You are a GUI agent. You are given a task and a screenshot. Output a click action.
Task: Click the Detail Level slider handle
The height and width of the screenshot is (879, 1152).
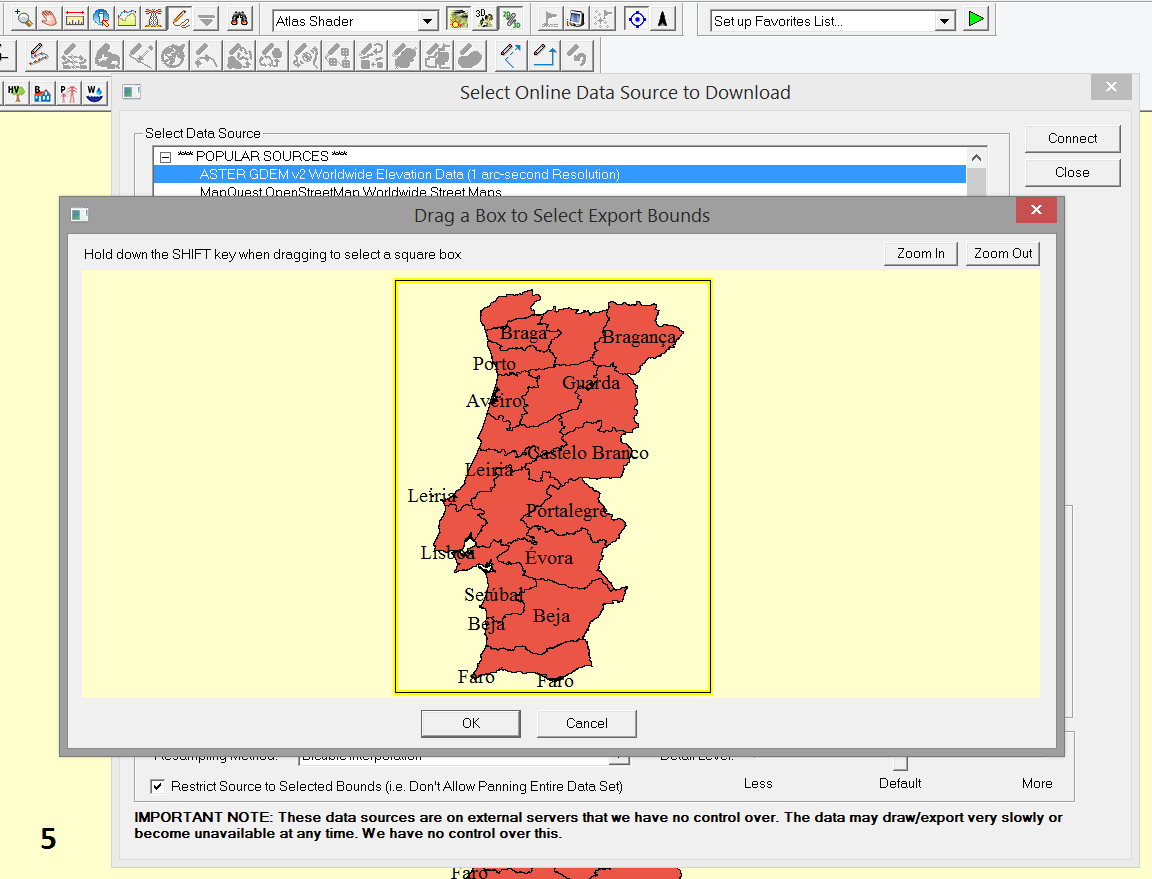(x=901, y=763)
